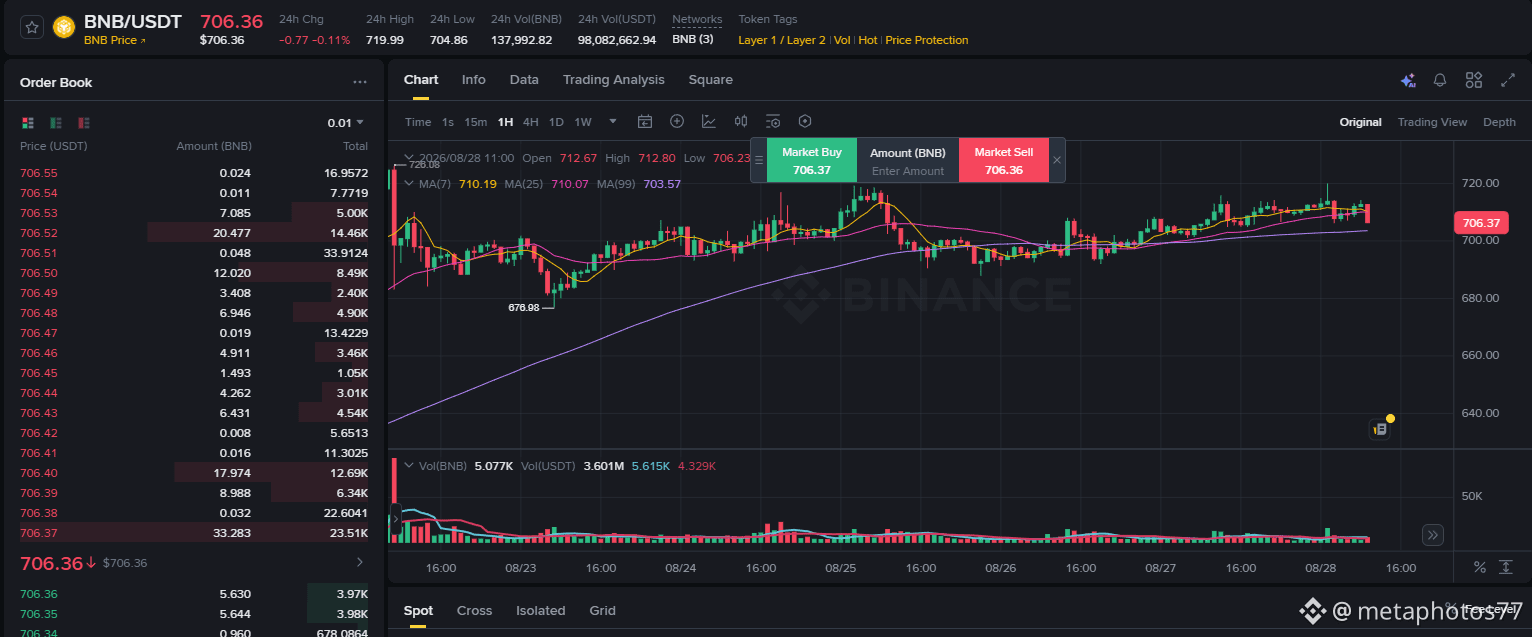Viewport: 1532px width, 637px height.
Task: Open the calendar go-to-date tool
Action: pyautogui.click(x=645, y=122)
